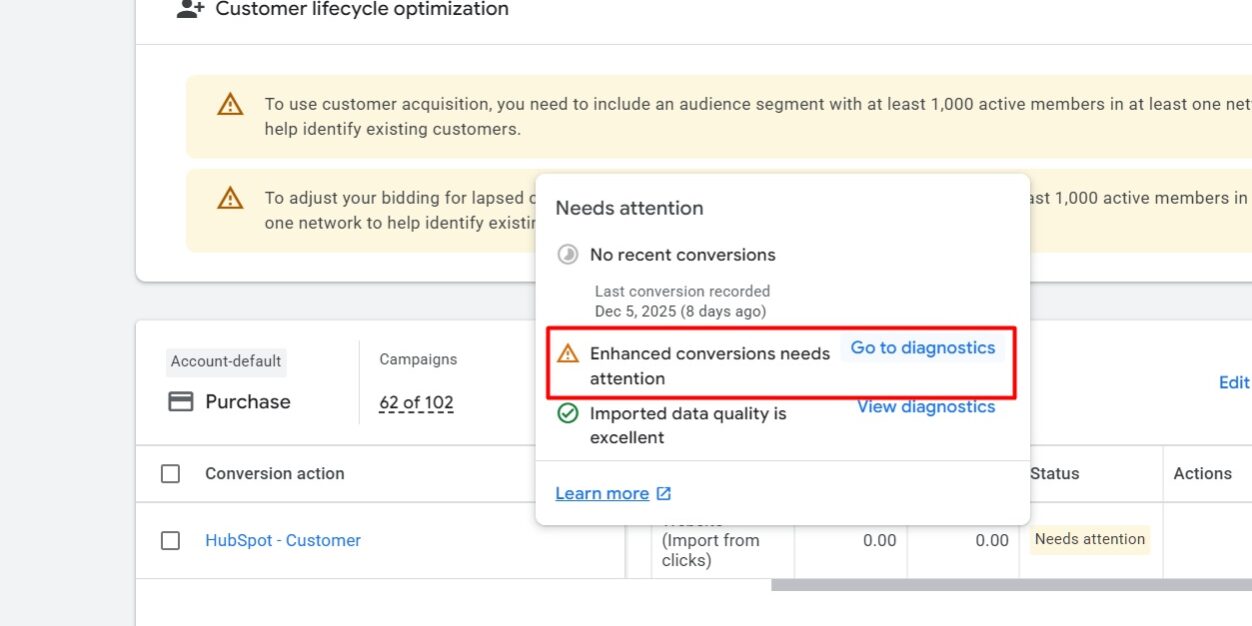Click warning triangle in customer acquisition banner
The height and width of the screenshot is (626, 1252).
click(x=230, y=104)
